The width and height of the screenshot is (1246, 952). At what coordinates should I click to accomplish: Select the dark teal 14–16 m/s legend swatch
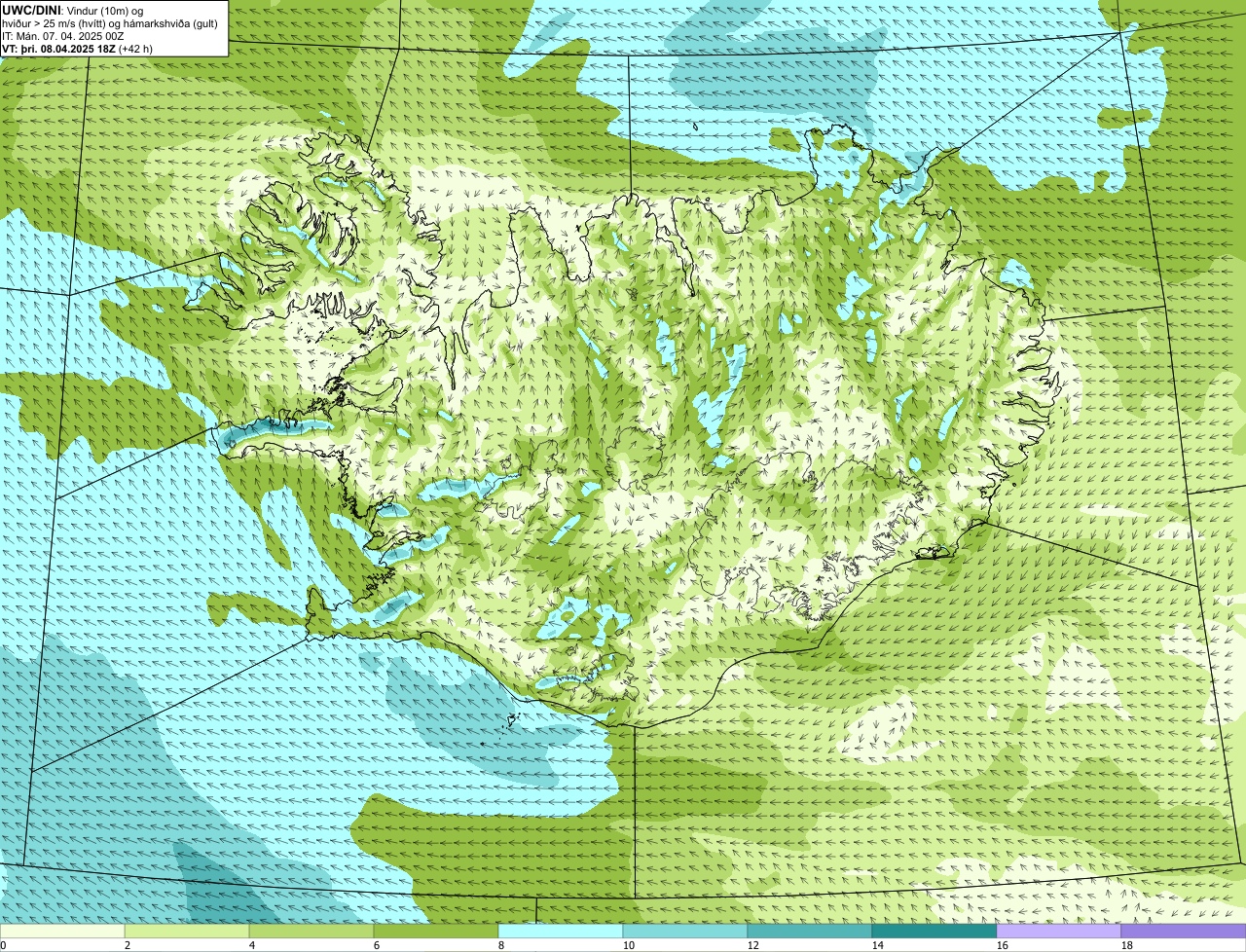[934, 932]
